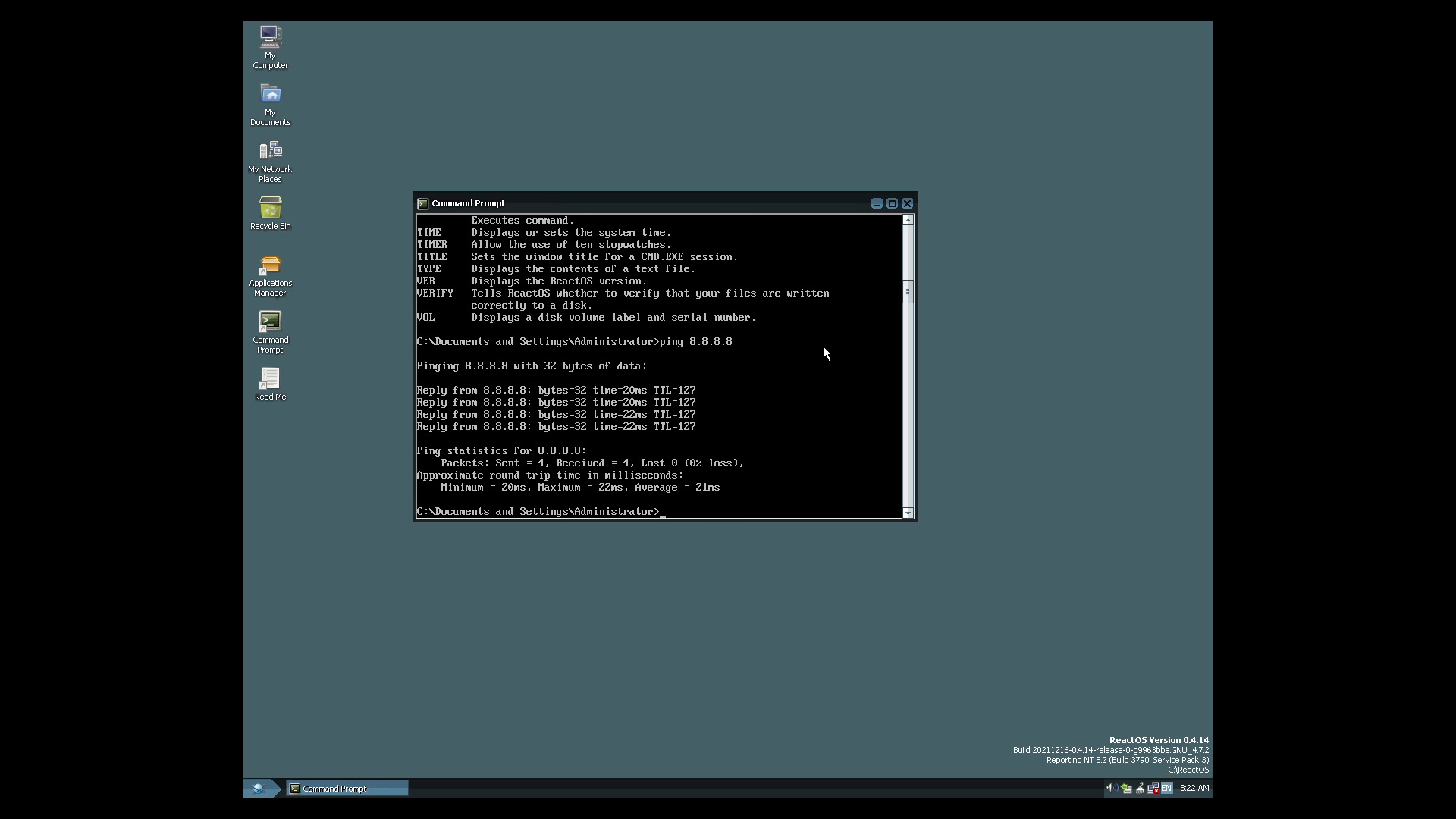This screenshot has height=819, width=1456.
Task: Click the Command Prompt title bar icon
Action: point(424,202)
